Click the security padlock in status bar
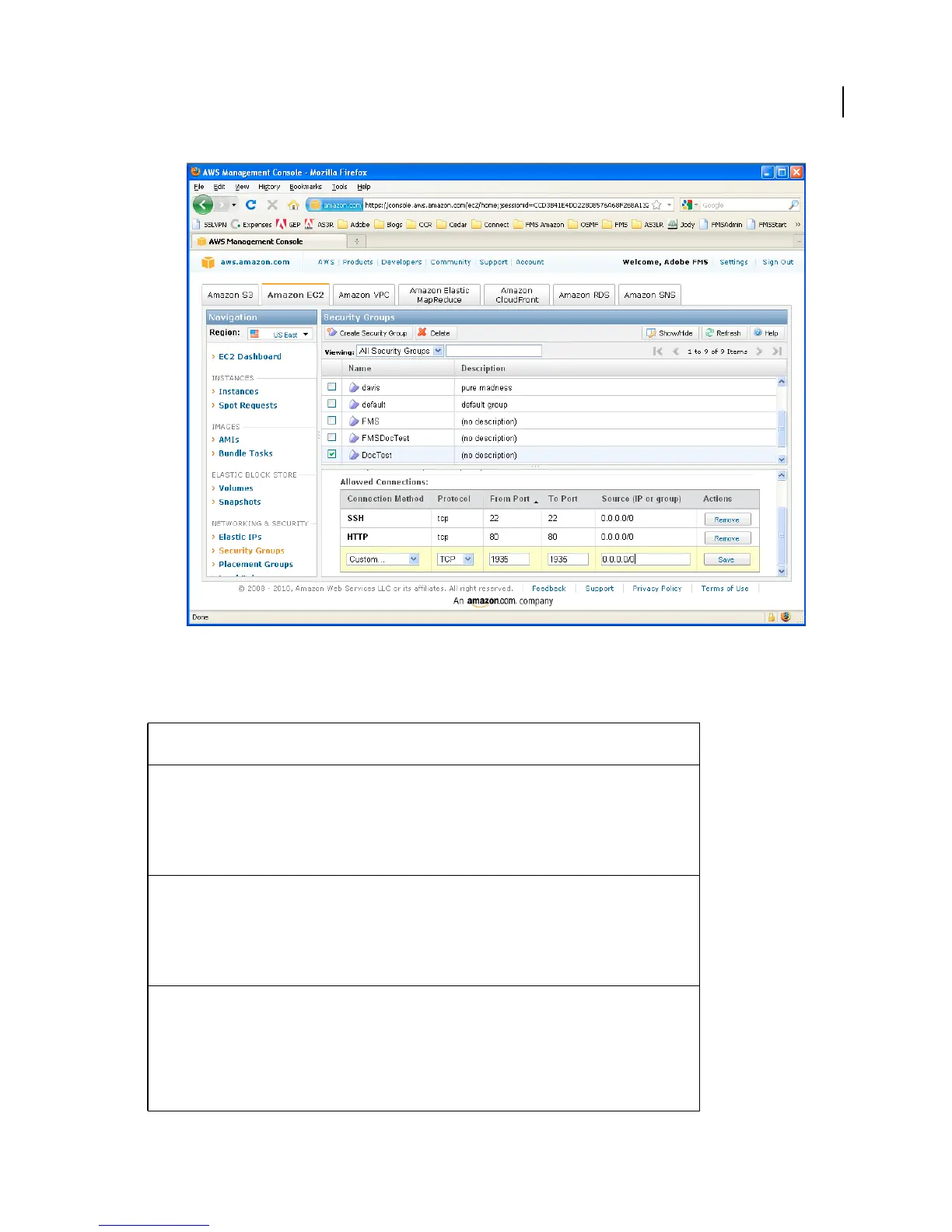Viewport: 952px width, 1232px height. (772, 617)
